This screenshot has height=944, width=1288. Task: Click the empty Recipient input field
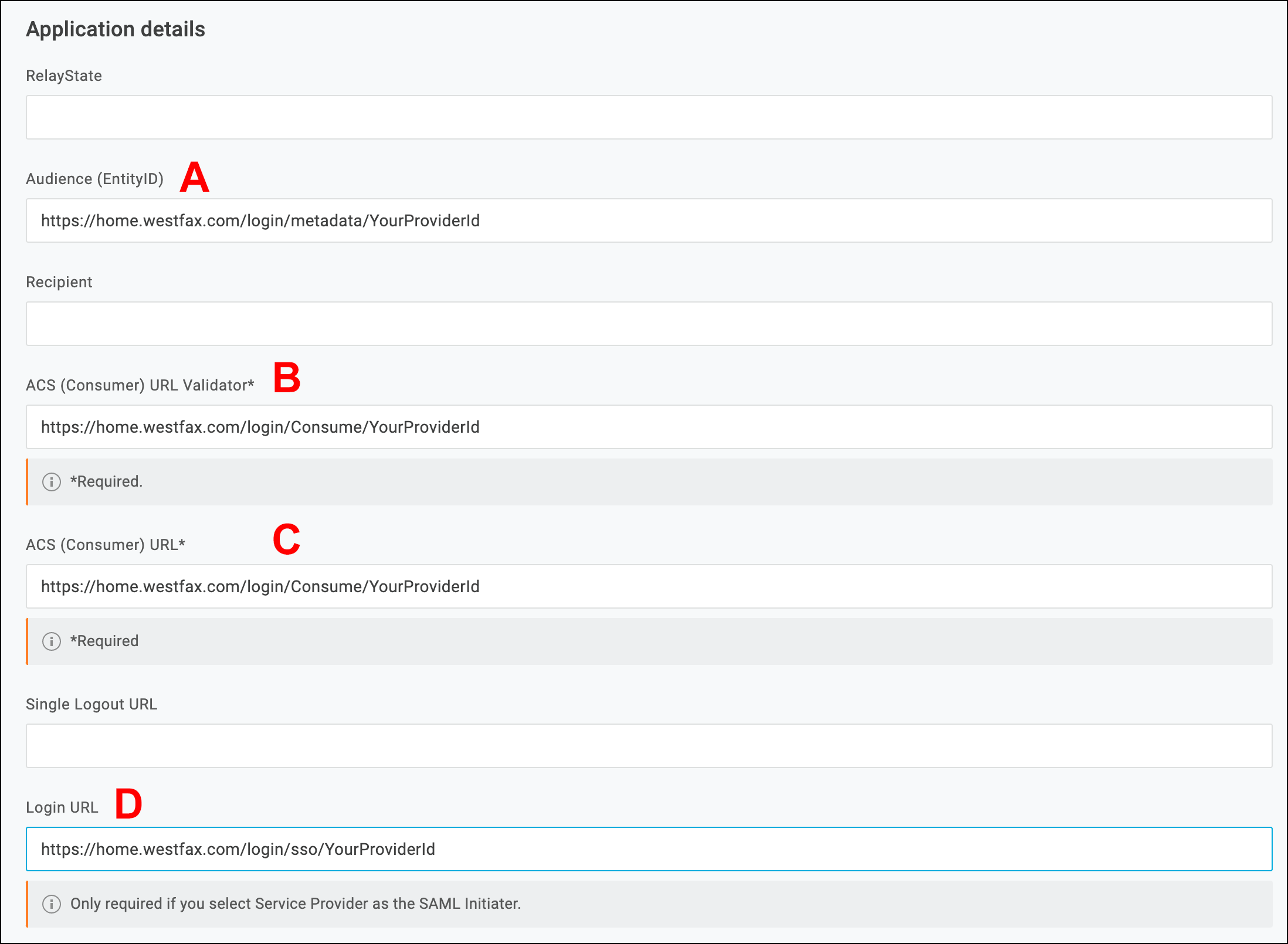coord(648,324)
